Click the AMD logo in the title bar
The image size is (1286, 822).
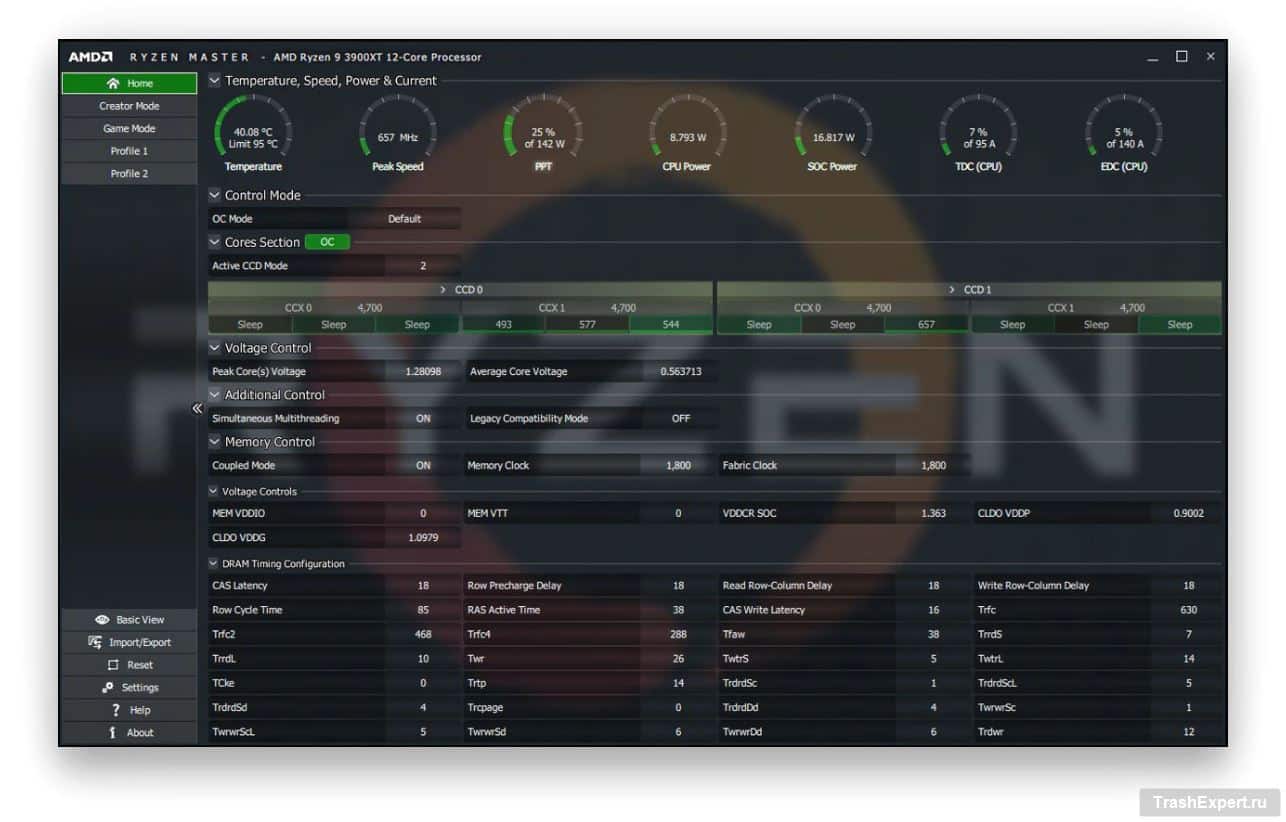90,57
